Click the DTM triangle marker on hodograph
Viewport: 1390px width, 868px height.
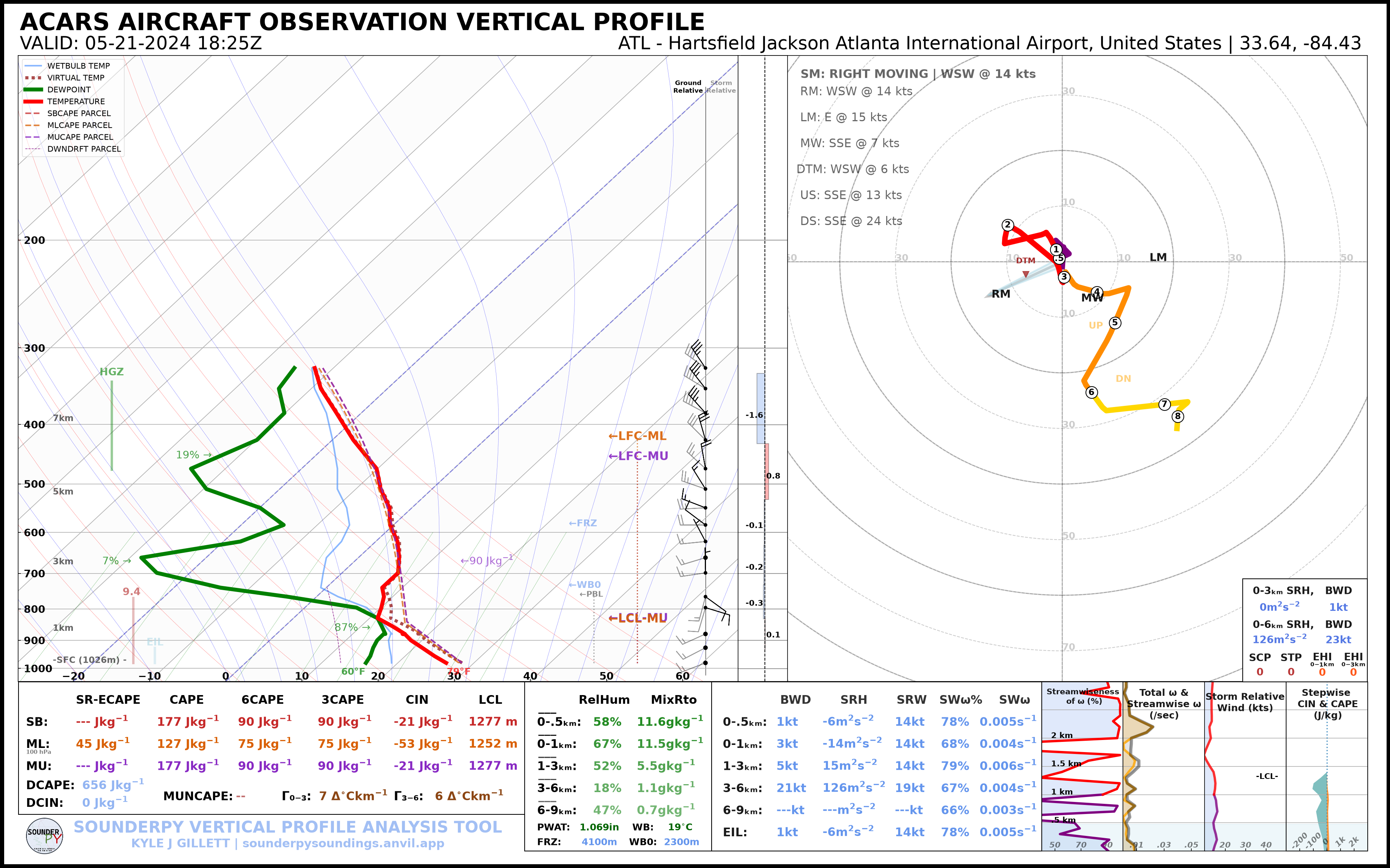pos(1026,274)
